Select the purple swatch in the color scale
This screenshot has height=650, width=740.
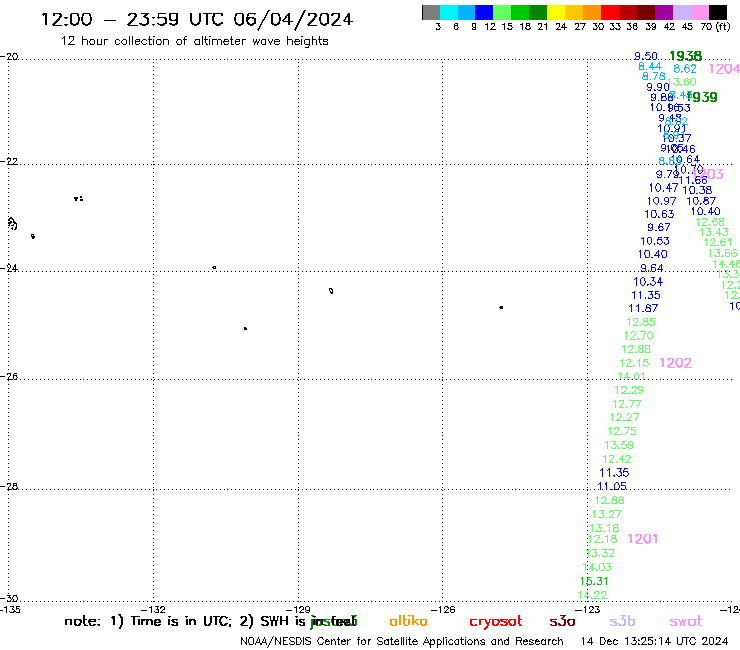pyautogui.click(x=664, y=12)
